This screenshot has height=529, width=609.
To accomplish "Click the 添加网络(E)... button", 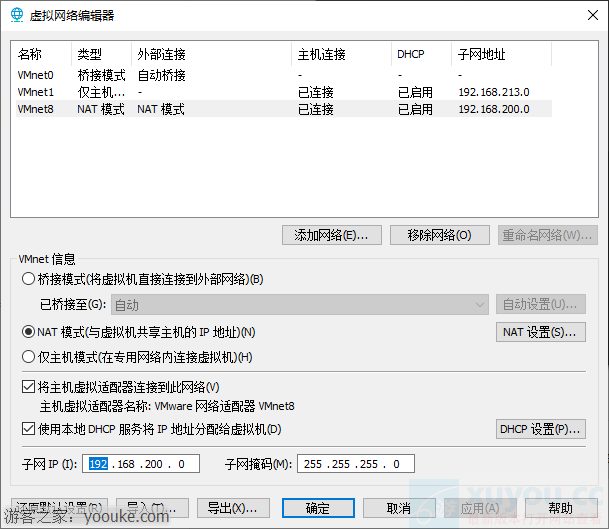I will pos(331,236).
